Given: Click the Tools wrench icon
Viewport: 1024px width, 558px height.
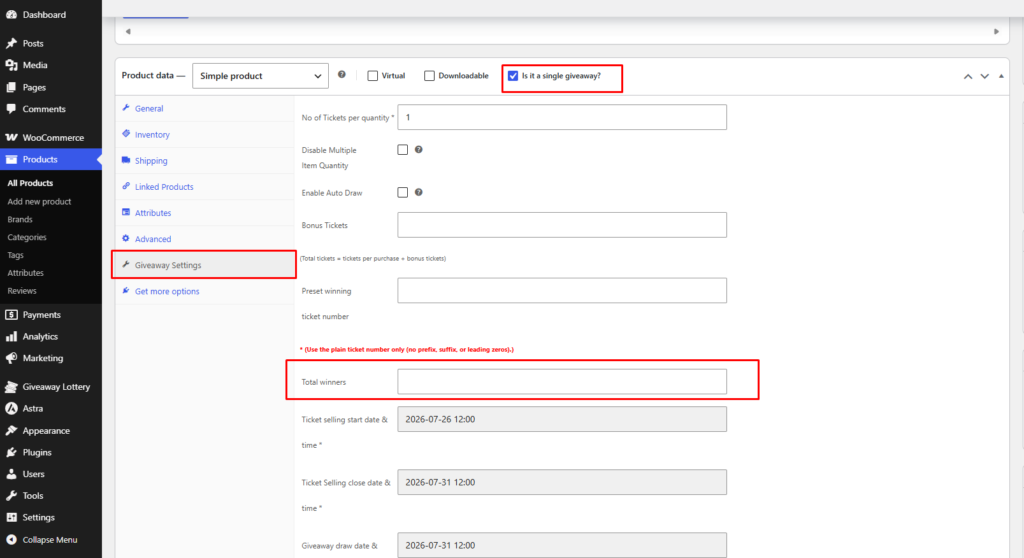Looking at the screenshot, I should (x=11, y=495).
